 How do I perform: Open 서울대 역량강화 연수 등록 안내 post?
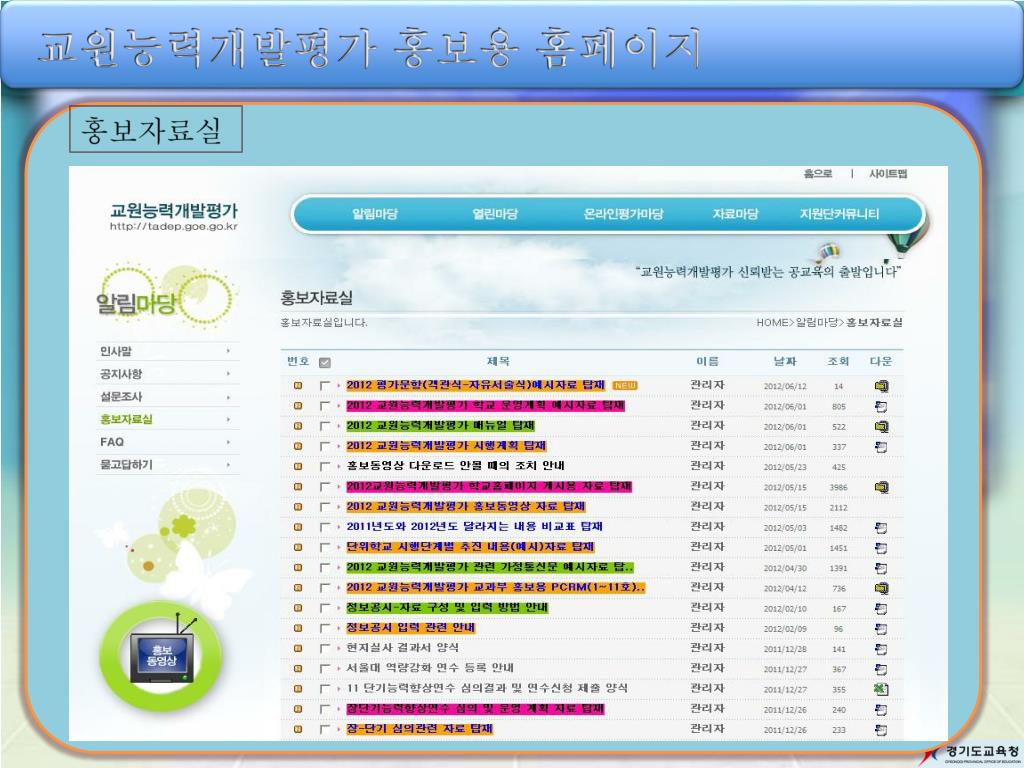click(x=430, y=668)
